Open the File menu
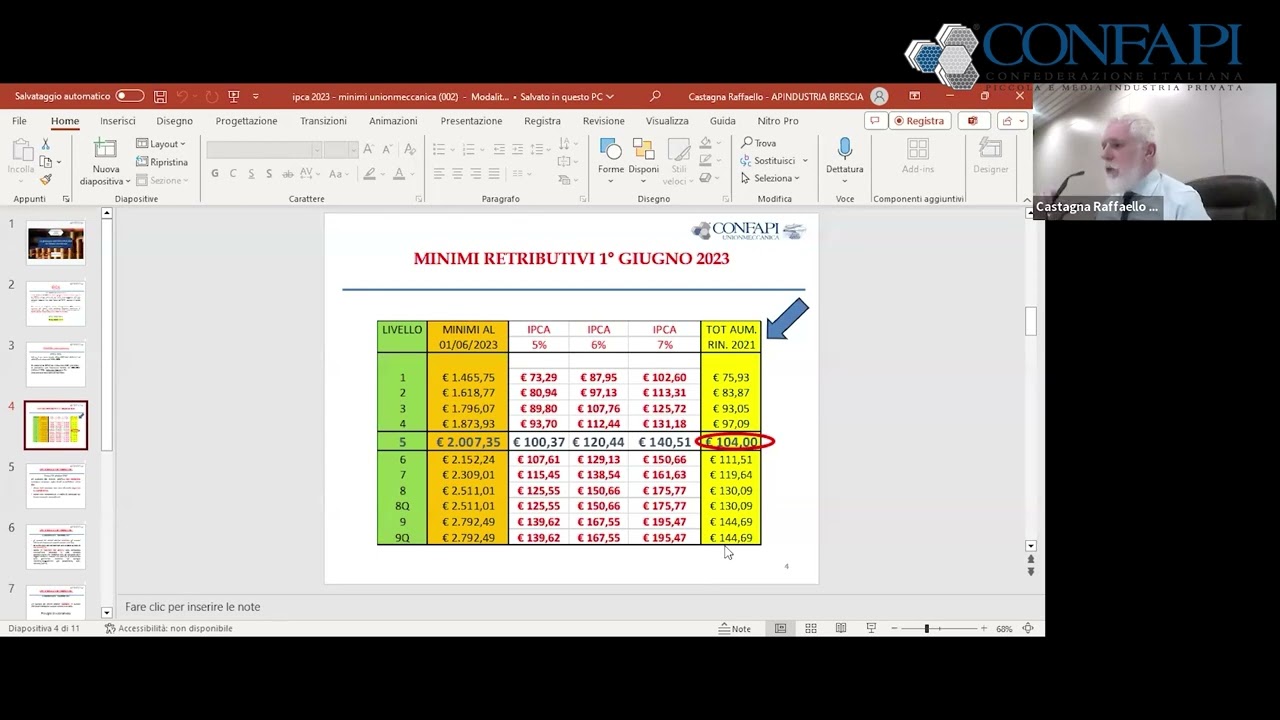 pos(19,121)
